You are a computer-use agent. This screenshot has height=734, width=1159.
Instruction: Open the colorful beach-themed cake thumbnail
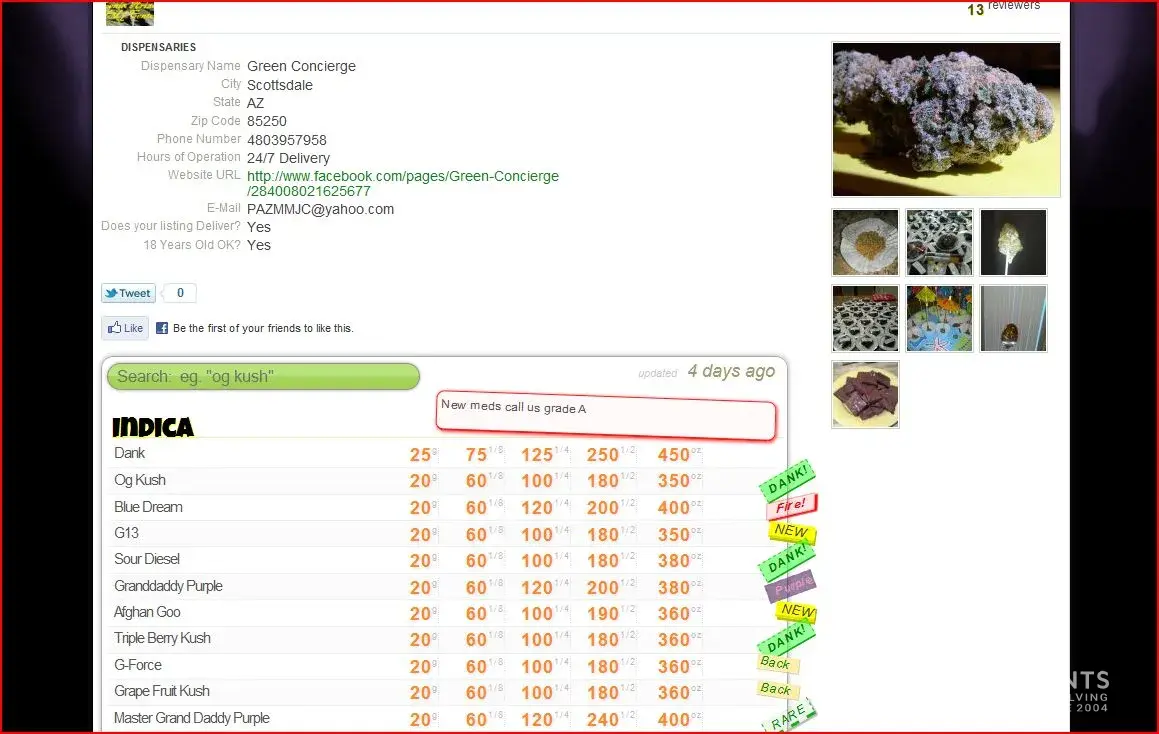(939, 319)
